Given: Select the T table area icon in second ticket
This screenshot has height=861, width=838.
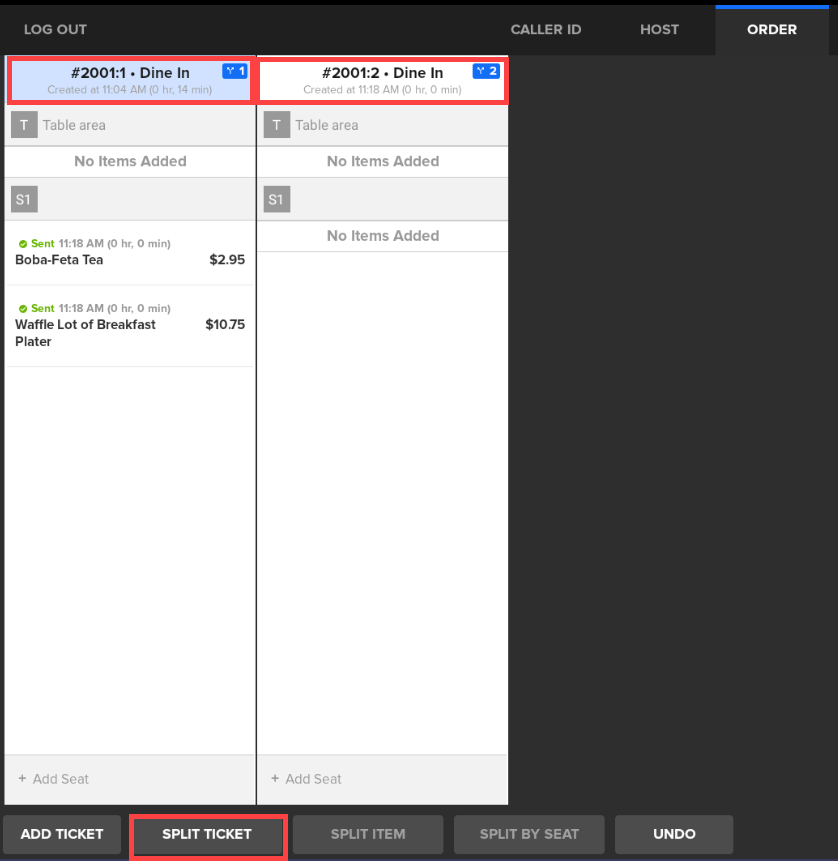Looking at the screenshot, I should pos(276,125).
